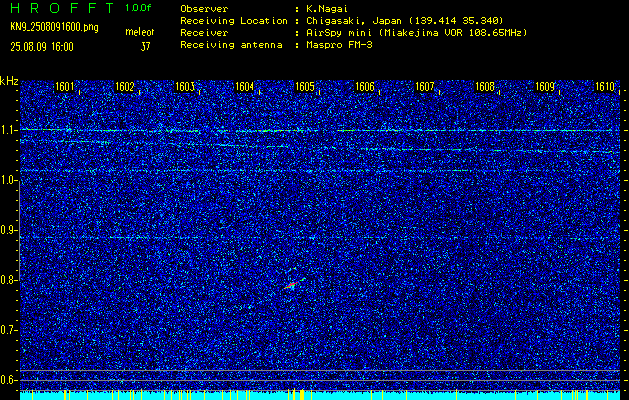The image size is (629, 400).
Task: Click the Receiving Location label
Action: coord(234,21)
